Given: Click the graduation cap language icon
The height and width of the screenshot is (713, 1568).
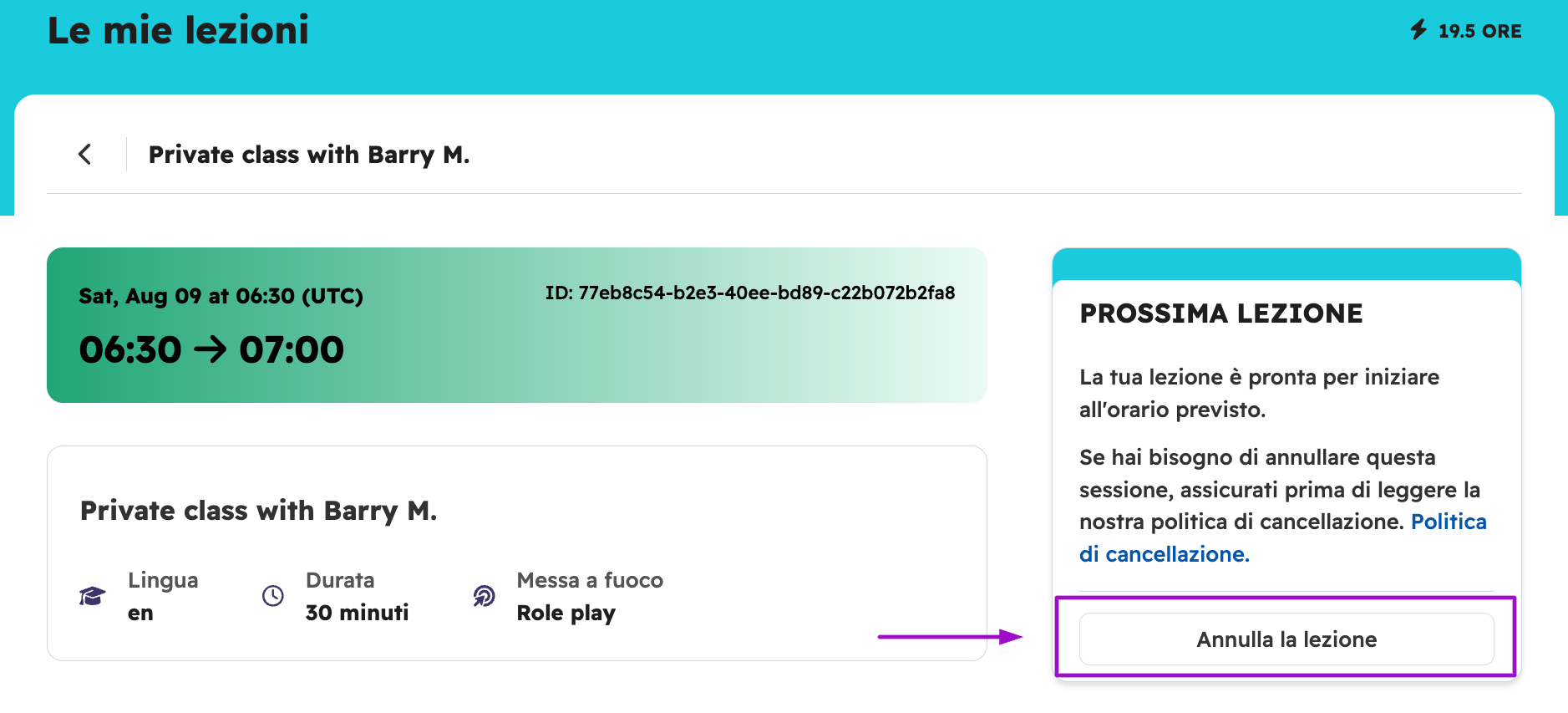Looking at the screenshot, I should coord(92,596).
